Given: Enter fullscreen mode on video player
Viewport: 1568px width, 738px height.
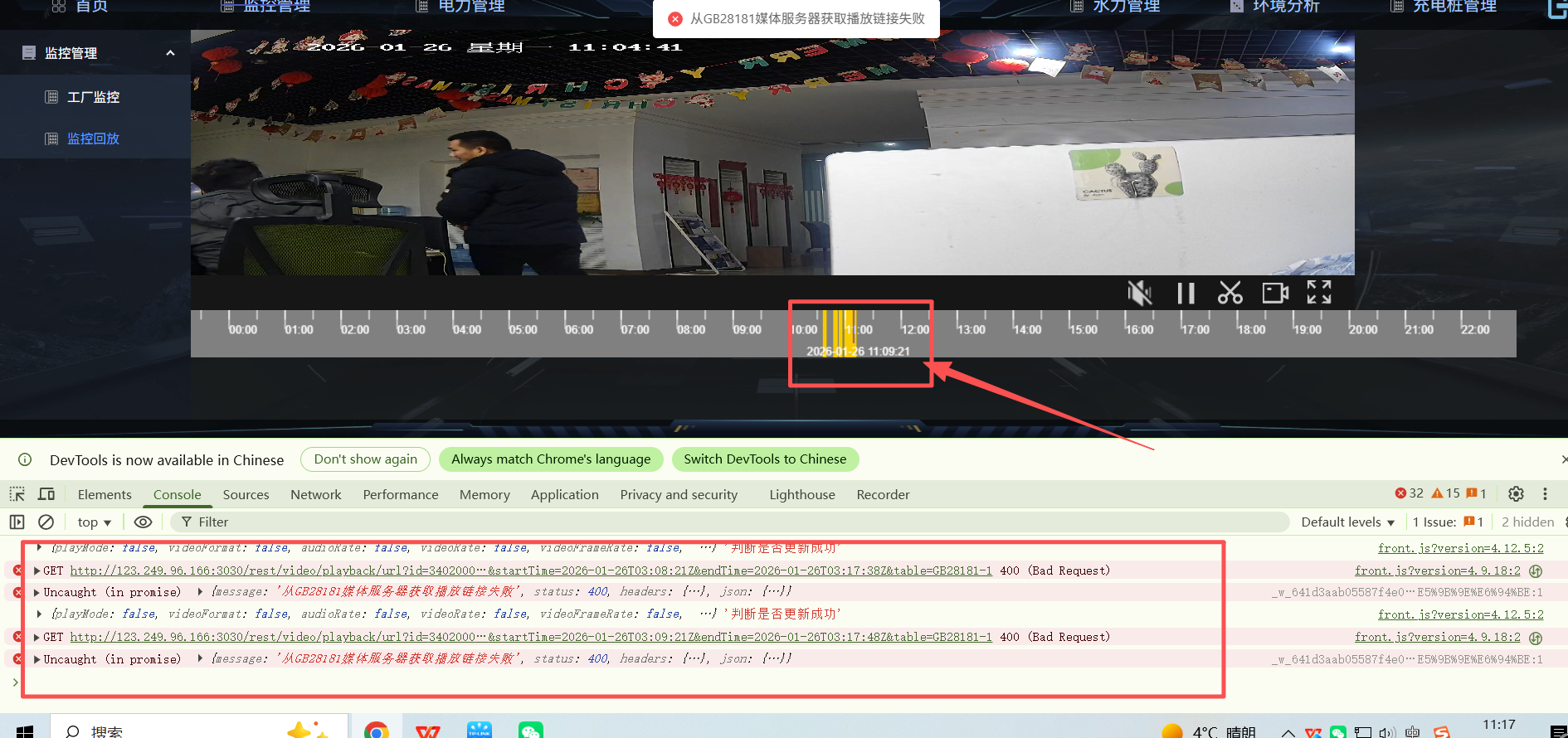Looking at the screenshot, I should (x=1319, y=292).
